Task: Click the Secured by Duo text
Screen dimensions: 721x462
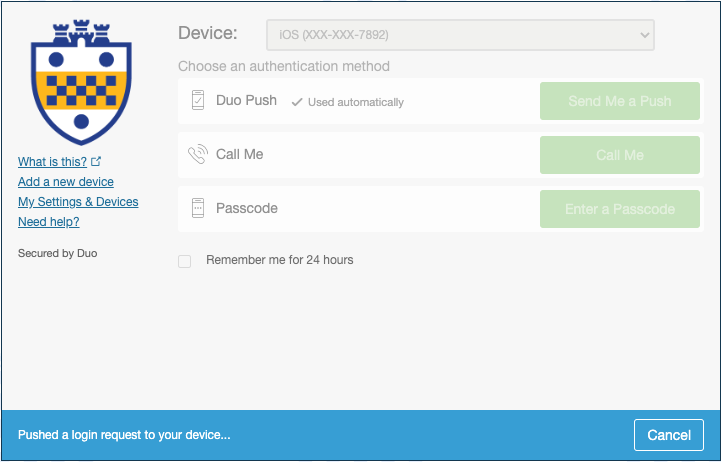Action: 57,253
